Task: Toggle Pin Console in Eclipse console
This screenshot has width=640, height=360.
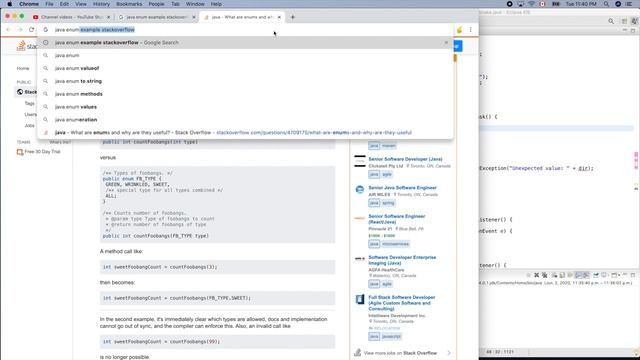Action: 596,275
